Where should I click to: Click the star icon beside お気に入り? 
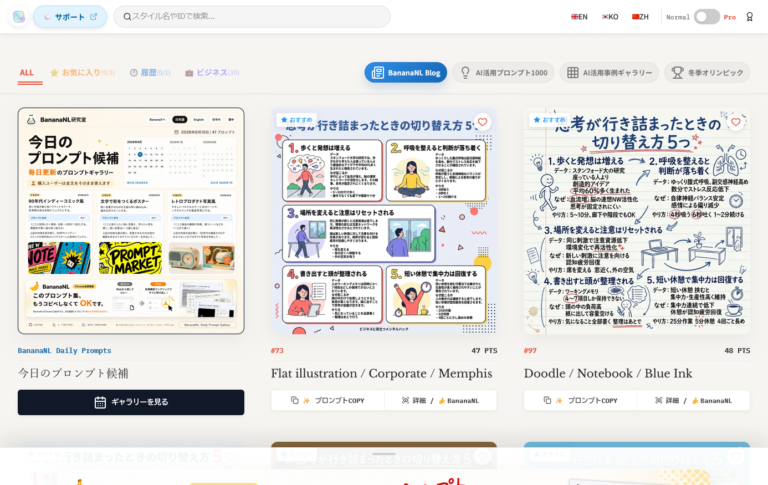pos(54,73)
